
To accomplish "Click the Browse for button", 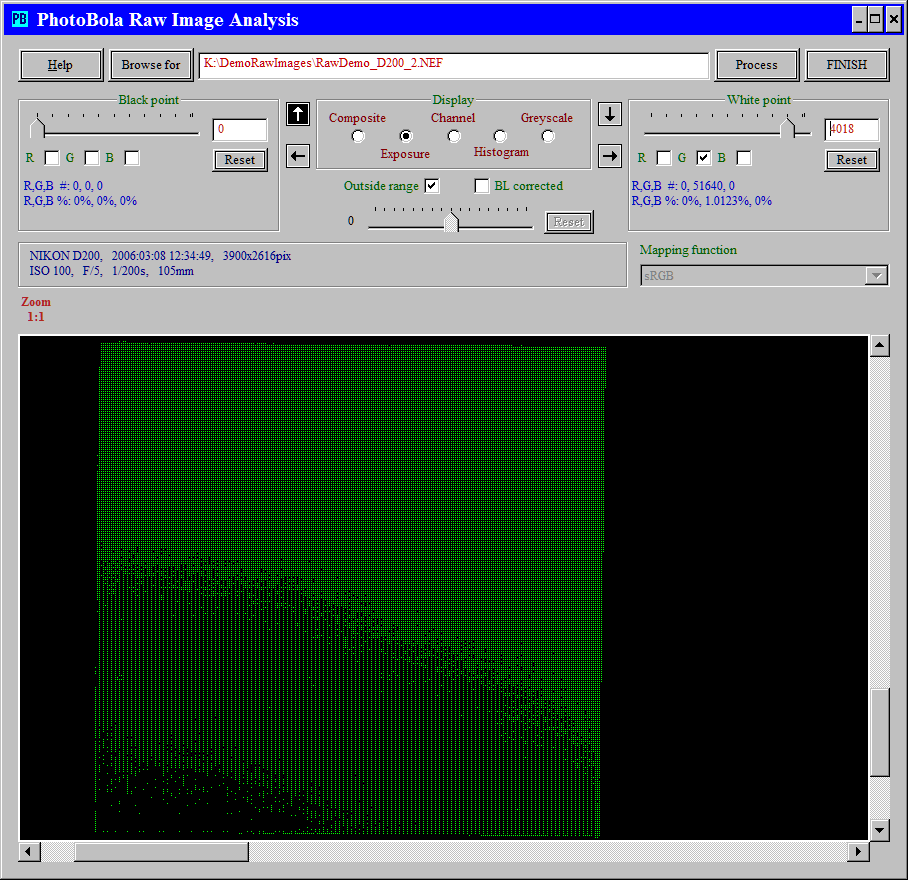I will click(x=151, y=65).
